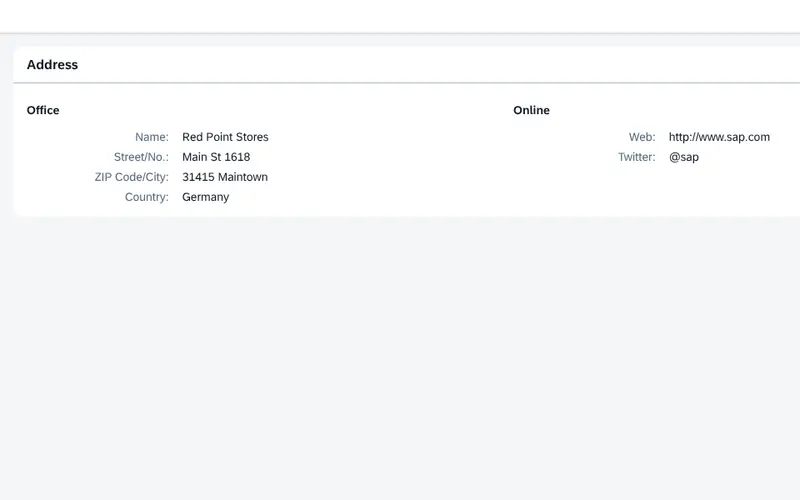Click the @sap Twitter handle
The height and width of the screenshot is (500, 800).
pos(684,157)
